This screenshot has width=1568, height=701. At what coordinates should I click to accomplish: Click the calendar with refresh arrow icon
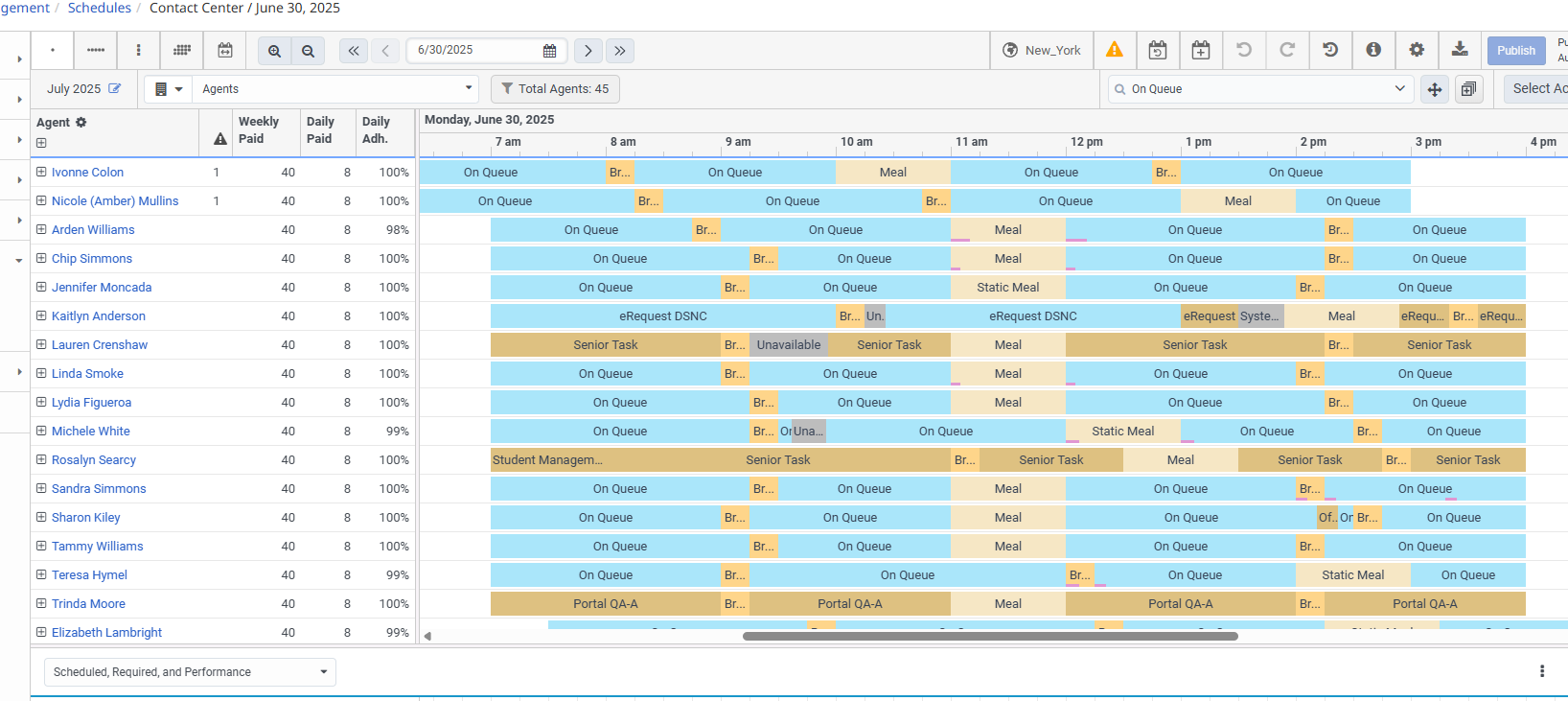1158,50
